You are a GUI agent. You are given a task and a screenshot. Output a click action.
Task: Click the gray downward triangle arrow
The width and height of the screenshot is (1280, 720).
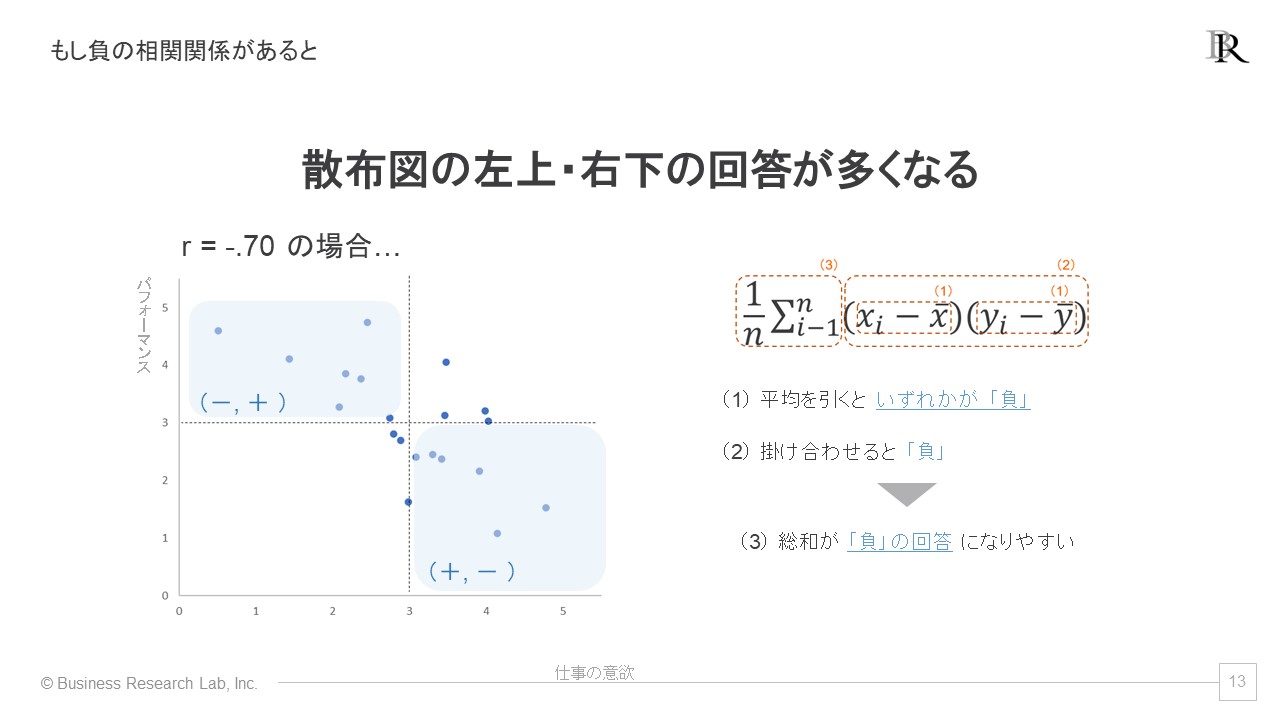[x=907, y=495]
